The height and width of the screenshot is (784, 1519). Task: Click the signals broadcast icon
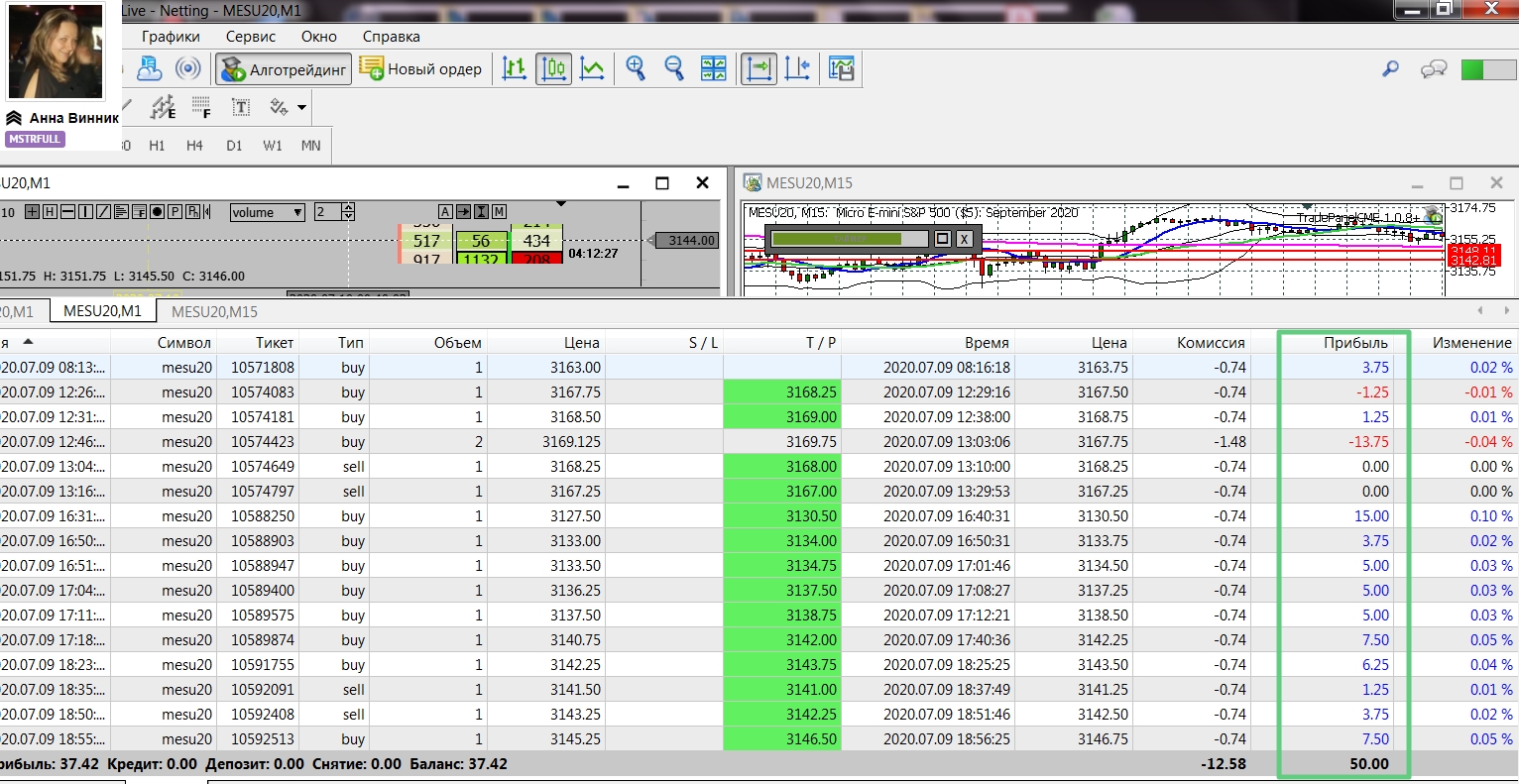click(187, 68)
